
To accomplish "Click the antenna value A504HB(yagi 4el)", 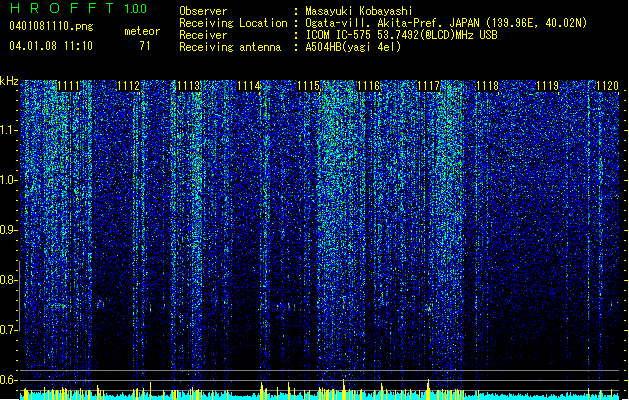I will point(353,47).
